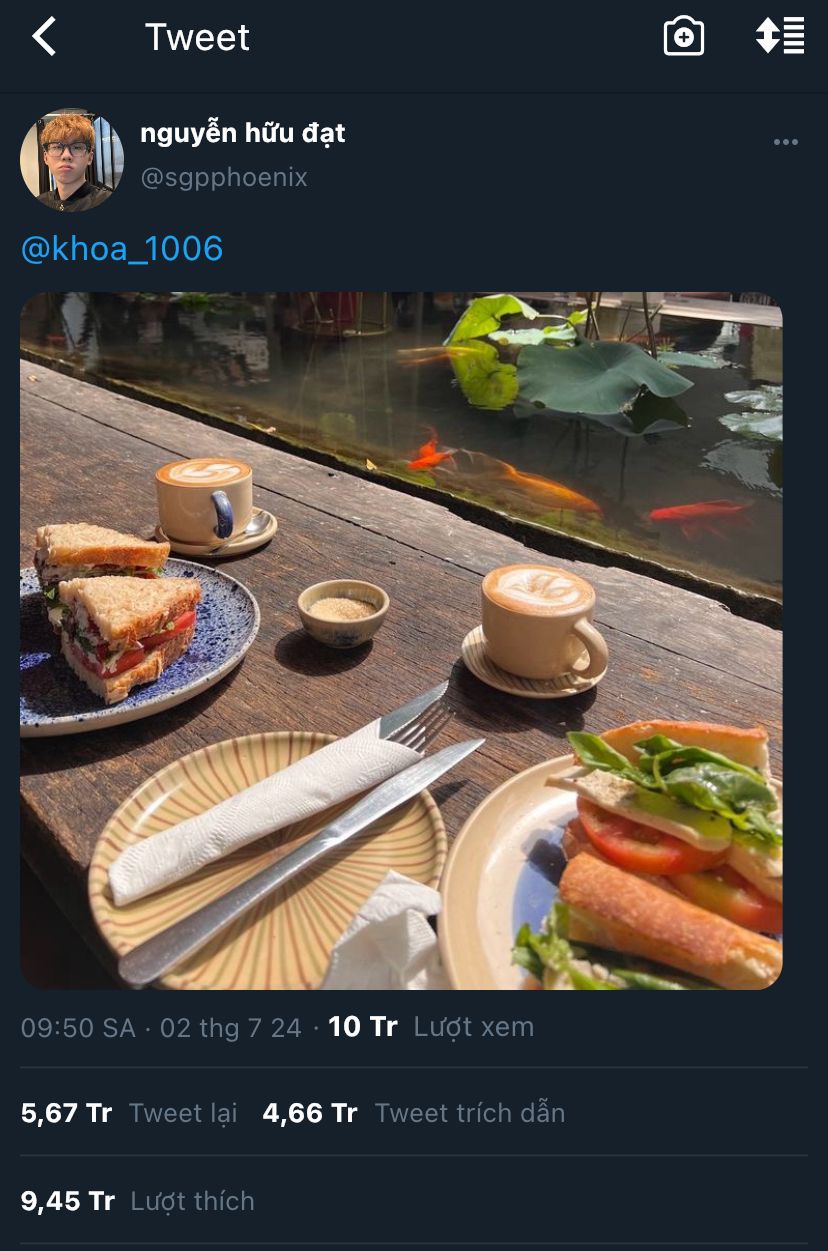
Task: Tap the Lượt xem label
Action: pyautogui.click(x=474, y=1027)
